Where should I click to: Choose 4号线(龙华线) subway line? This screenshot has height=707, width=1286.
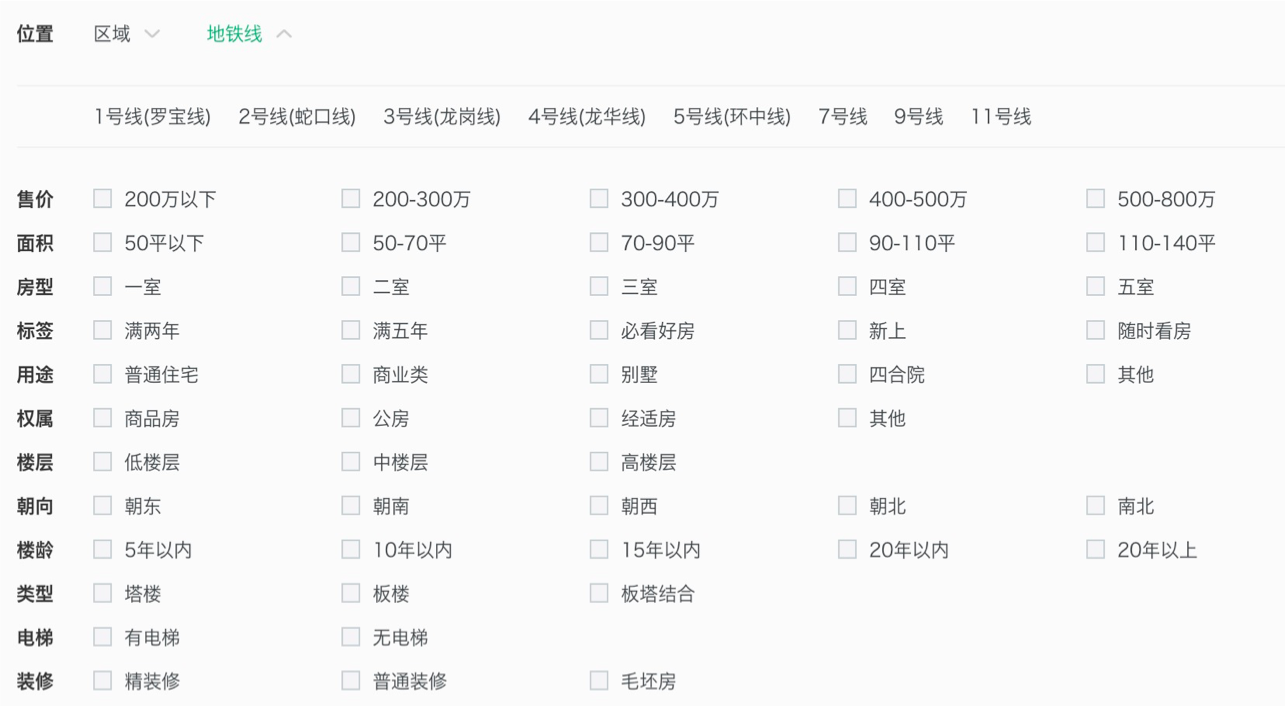pyautogui.click(x=587, y=117)
